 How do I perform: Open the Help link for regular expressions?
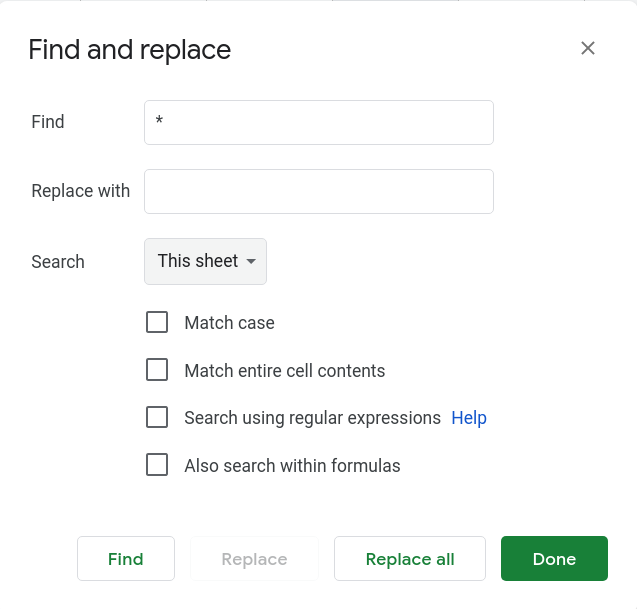(x=469, y=418)
